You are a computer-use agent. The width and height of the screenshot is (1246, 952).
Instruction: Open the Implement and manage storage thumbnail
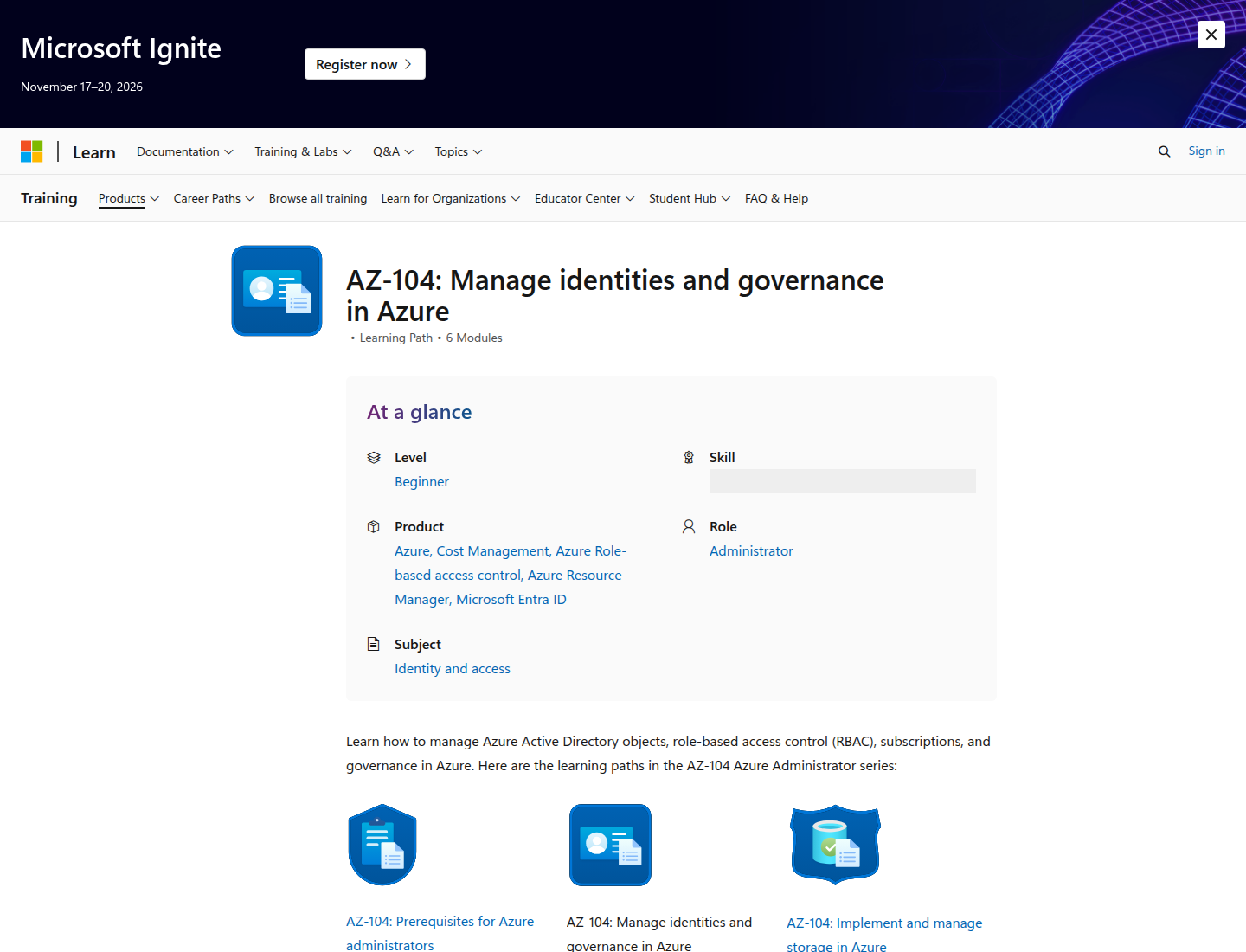click(835, 845)
